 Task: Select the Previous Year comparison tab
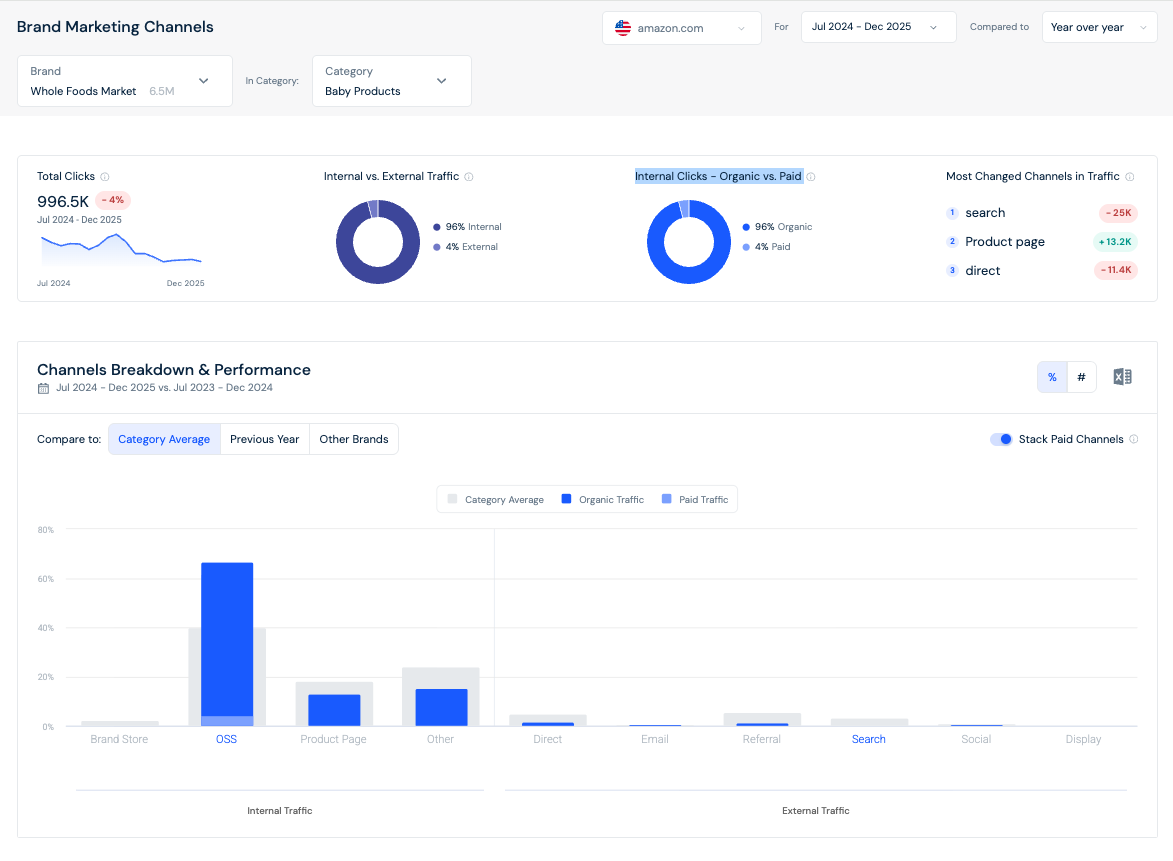(265, 439)
